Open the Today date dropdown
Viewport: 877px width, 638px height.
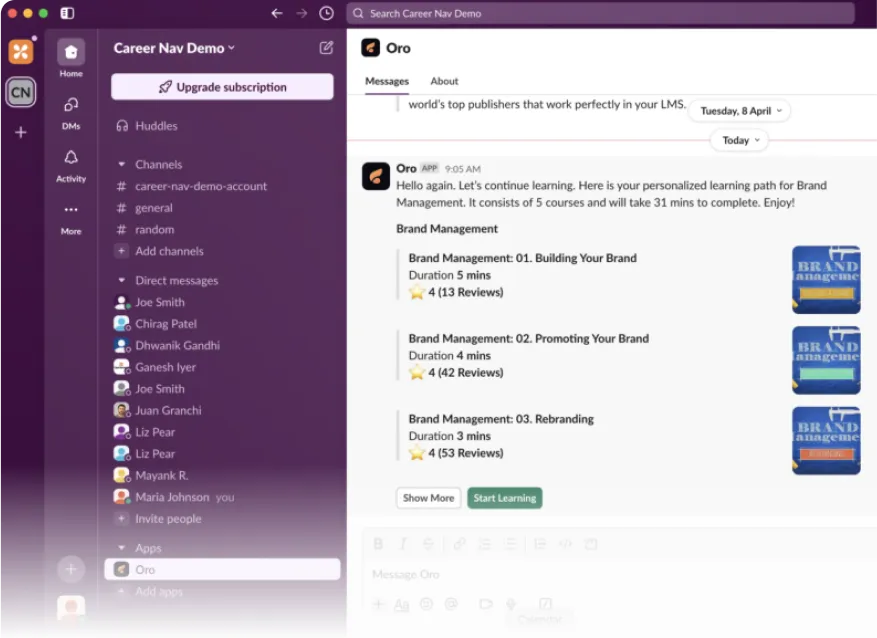pos(739,140)
